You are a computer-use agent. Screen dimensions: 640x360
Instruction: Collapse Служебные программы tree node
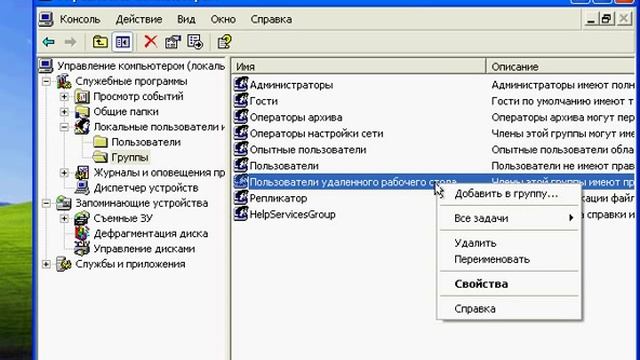coord(46,81)
